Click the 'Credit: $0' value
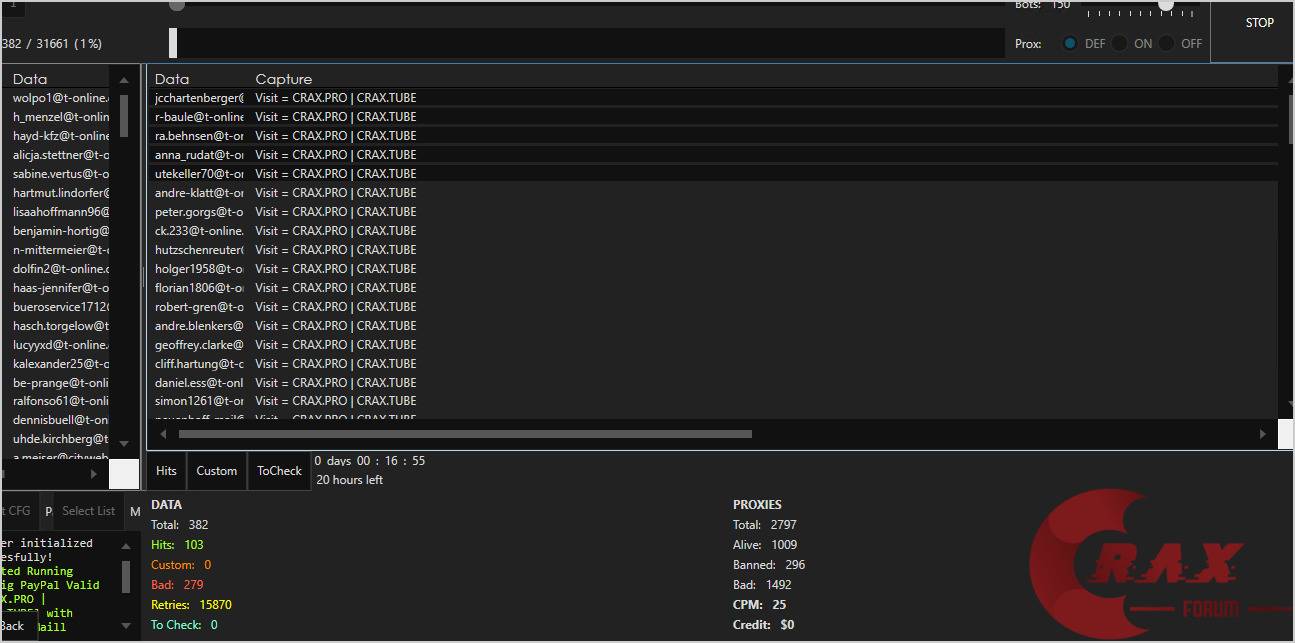 tap(763, 625)
